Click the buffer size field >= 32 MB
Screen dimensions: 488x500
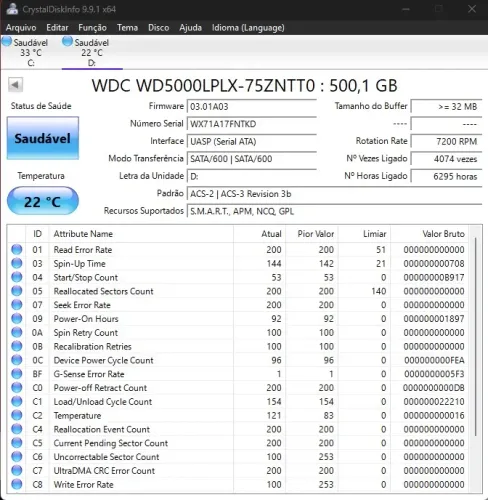click(446, 107)
